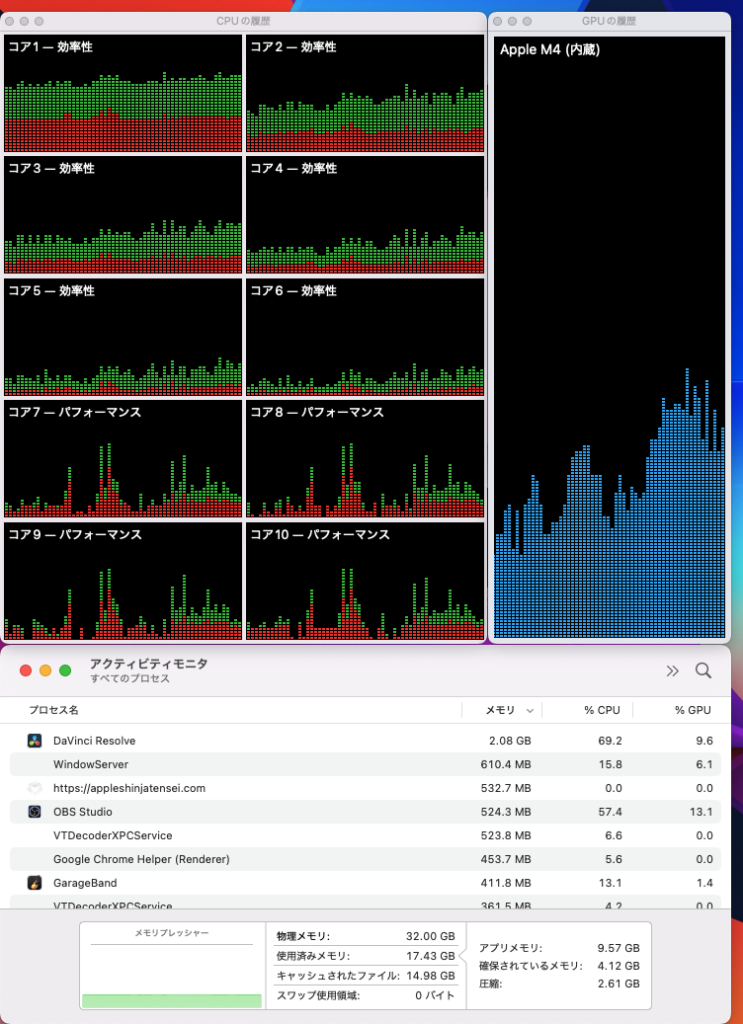The height and width of the screenshot is (1024, 743).
Task: Click the 圧縮 2.61 GB value
Action: (x=618, y=984)
